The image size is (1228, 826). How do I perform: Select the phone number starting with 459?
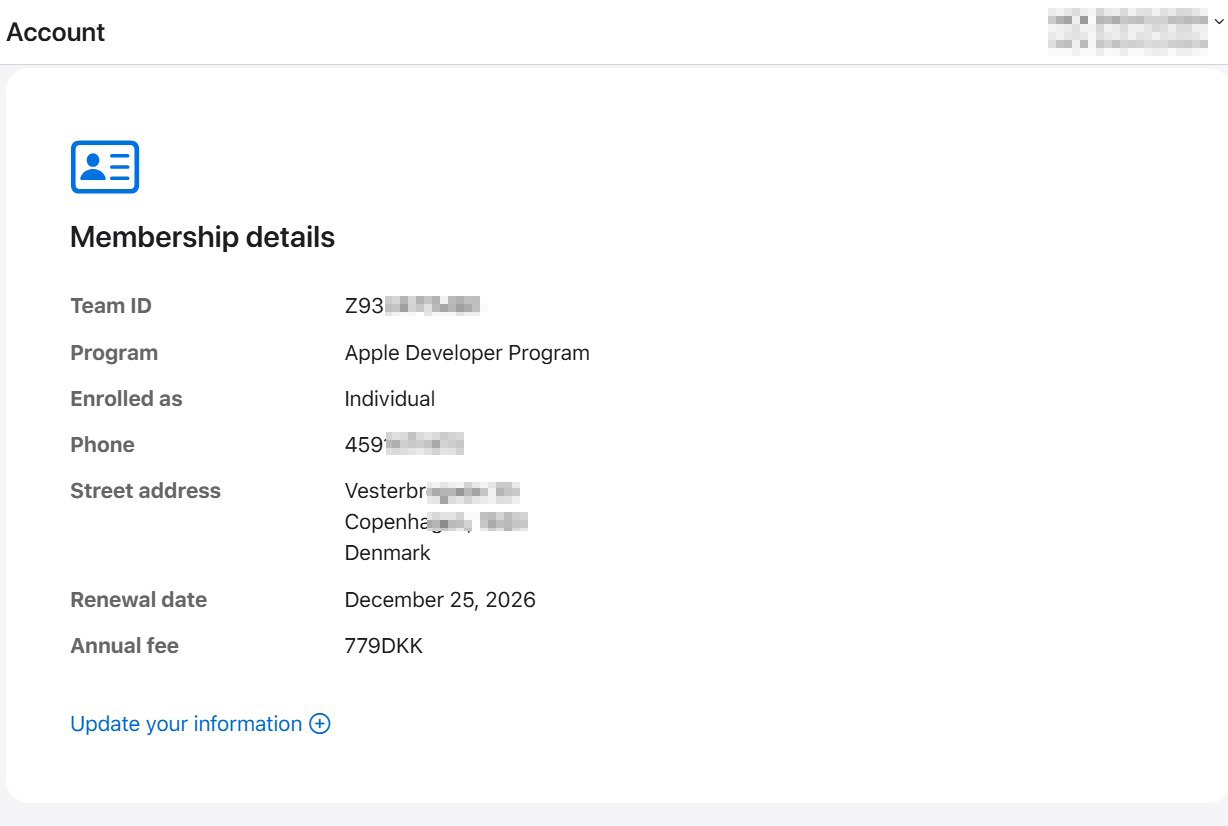[404, 445]
